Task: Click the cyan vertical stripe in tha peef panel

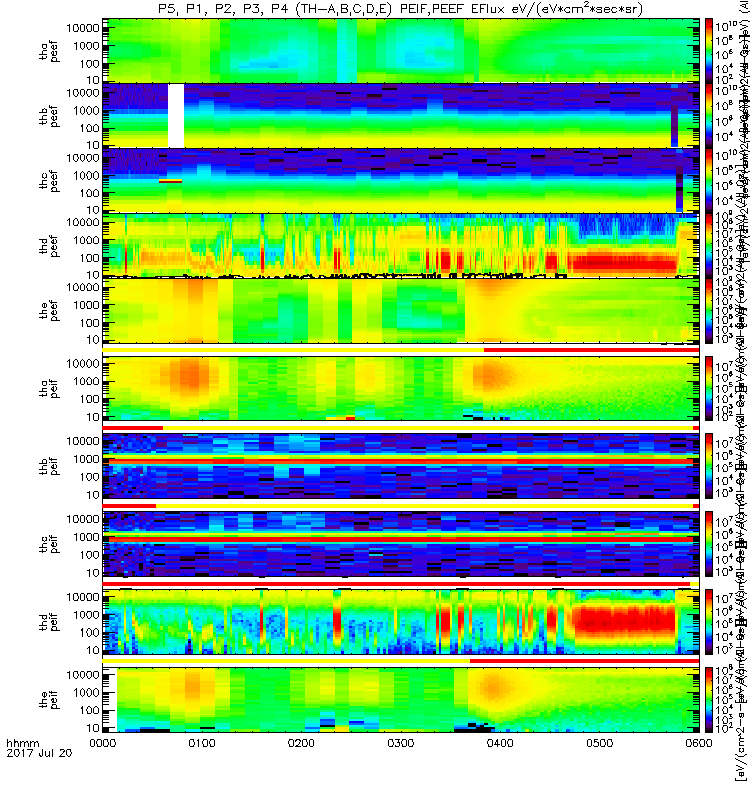Action: [x=347, y=51]
